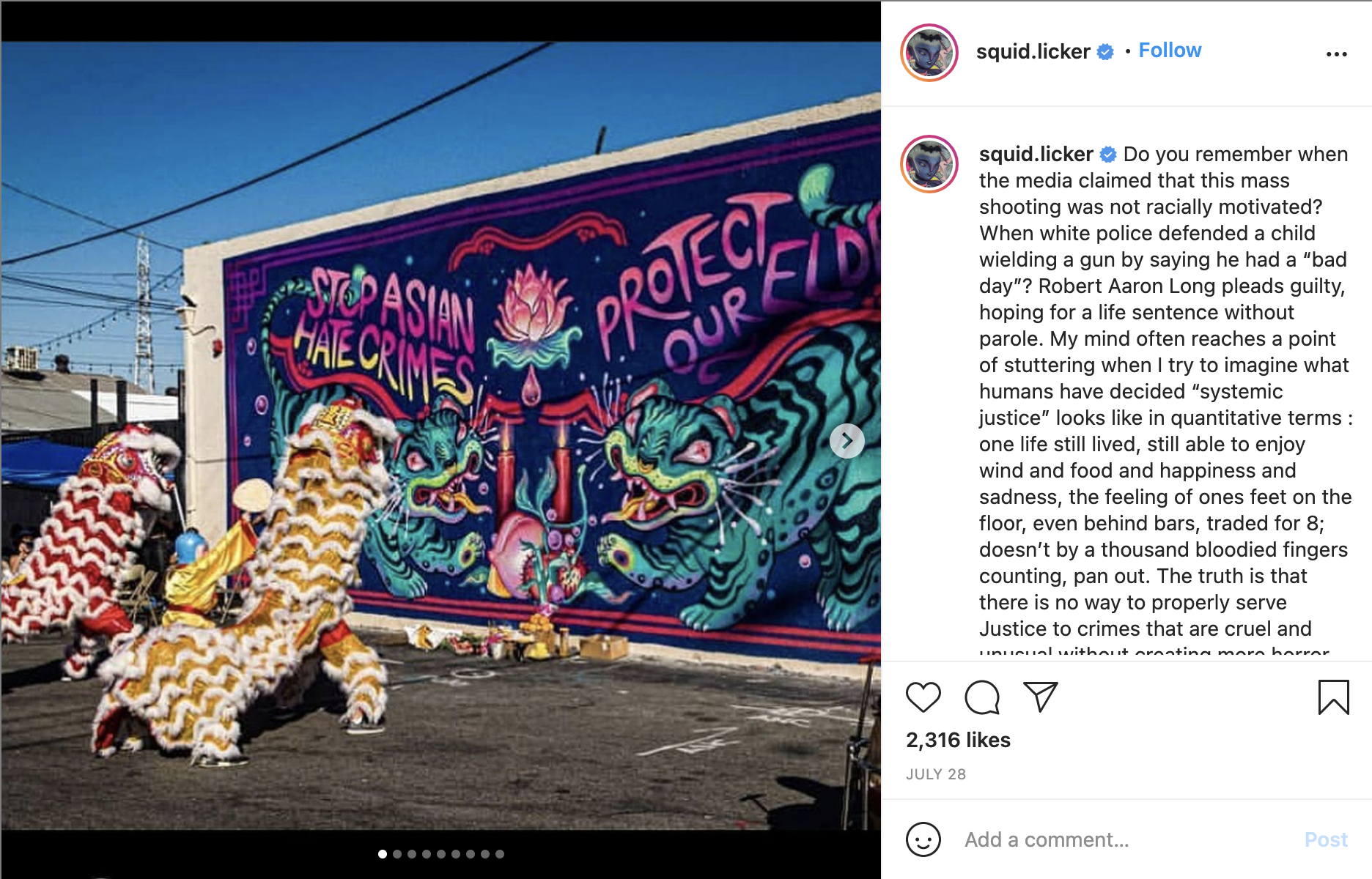The height and width of the screenshot is (879, 1372).
Task: View the 2,316 likes list
Action: [958, 740]
